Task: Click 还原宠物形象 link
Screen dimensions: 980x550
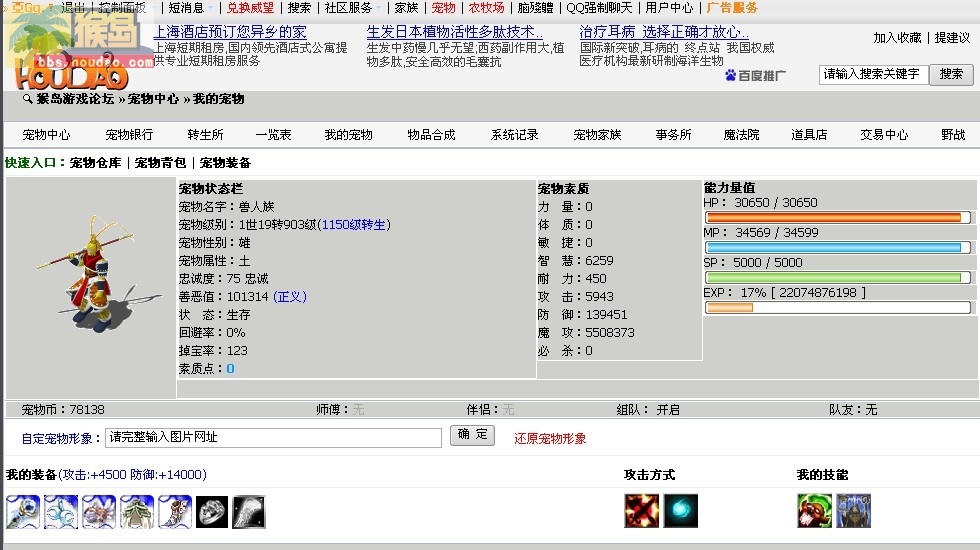Action: (550, 438)
